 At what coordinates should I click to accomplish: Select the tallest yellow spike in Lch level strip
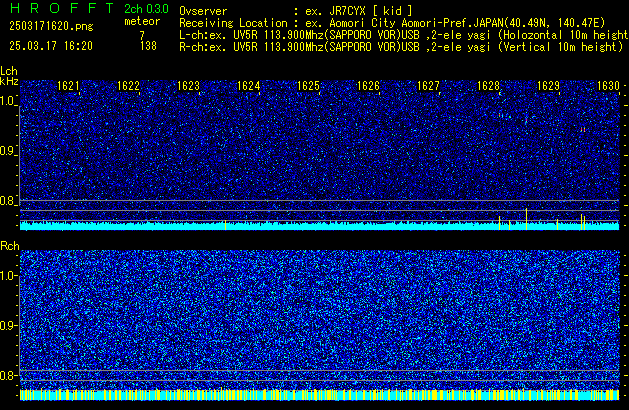pyautogui.click(x=526, y=219)
